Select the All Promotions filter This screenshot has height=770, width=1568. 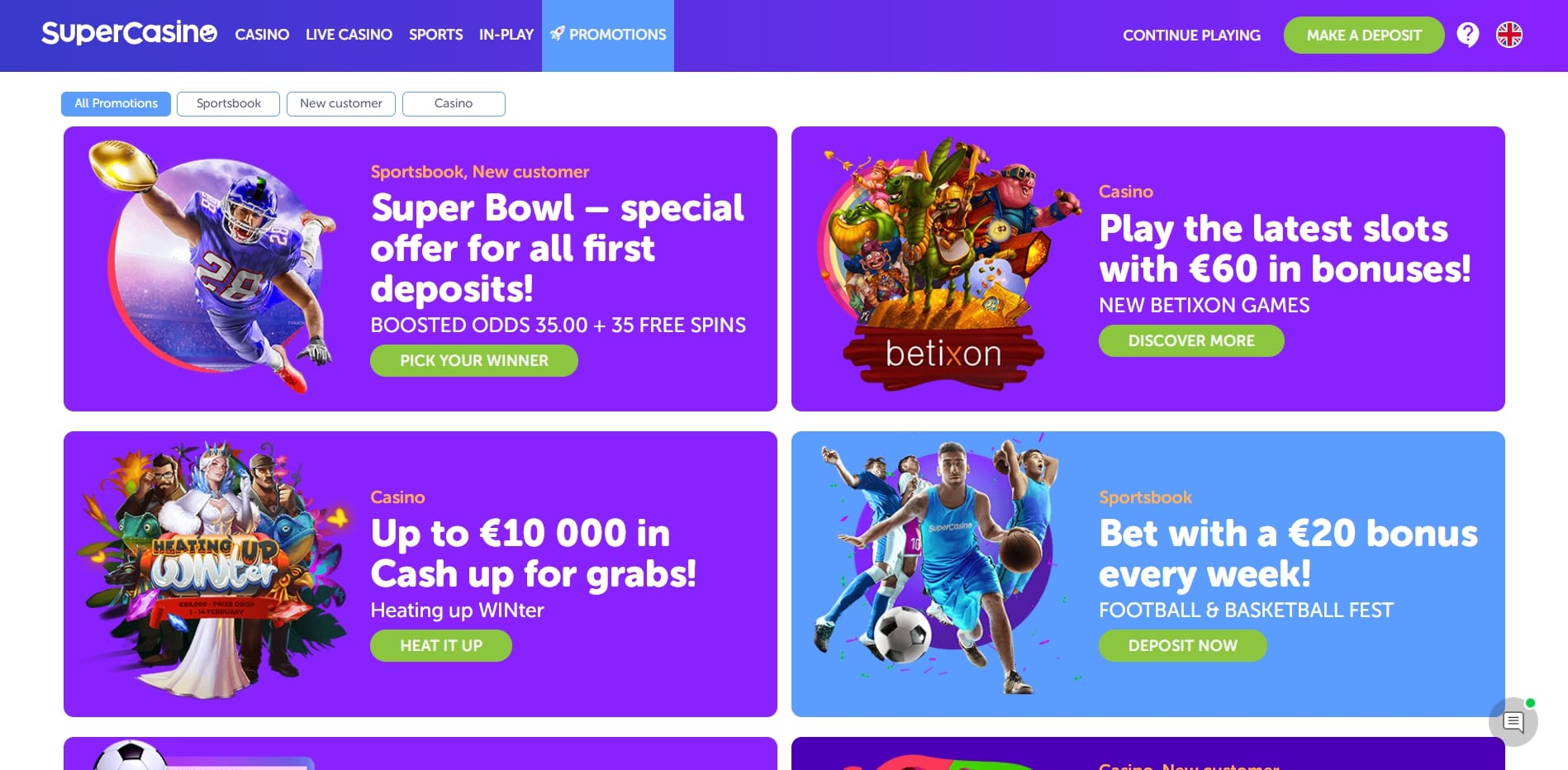click(116, 103)
